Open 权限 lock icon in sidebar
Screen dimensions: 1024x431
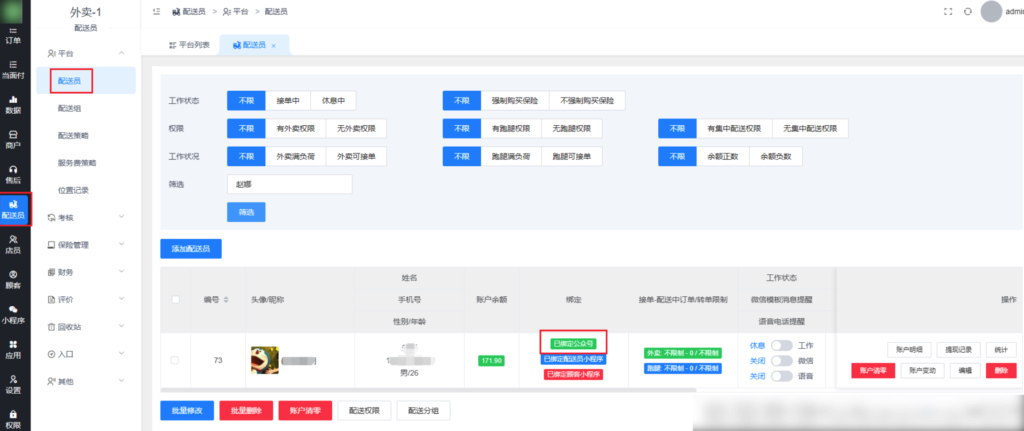click(x=13, y=419)
